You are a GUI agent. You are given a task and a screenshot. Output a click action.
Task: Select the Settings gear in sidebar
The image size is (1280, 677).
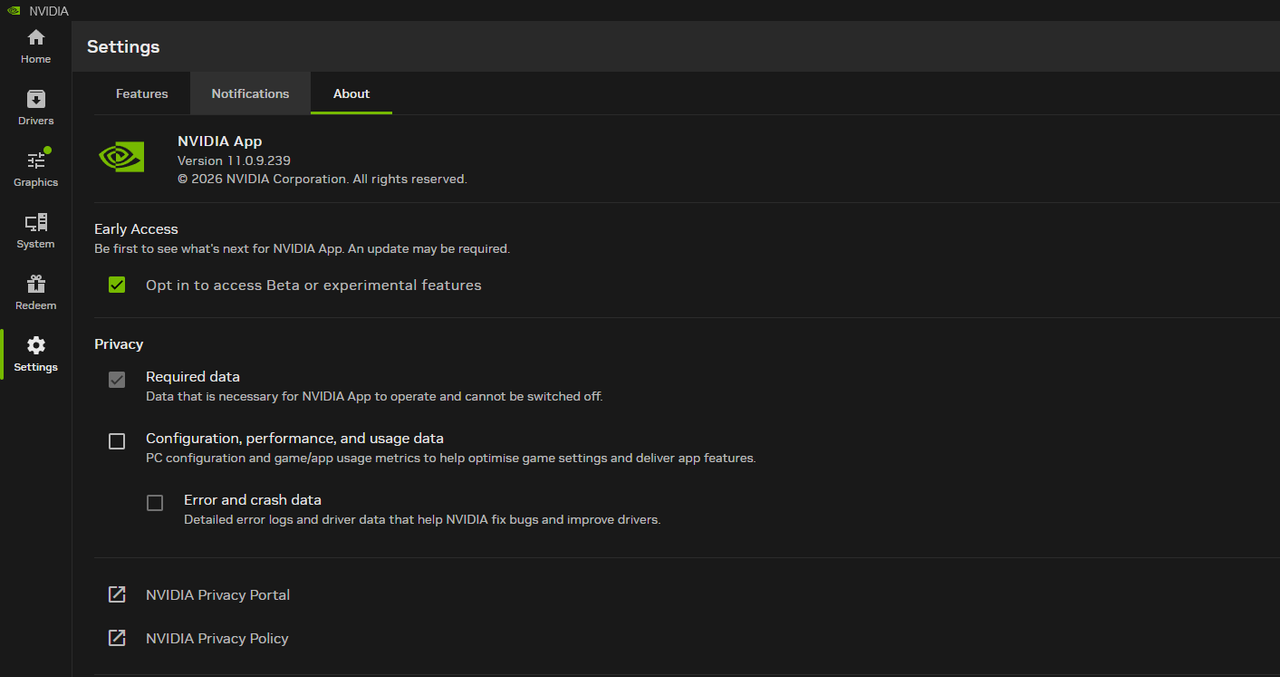[x=36, y=354]
